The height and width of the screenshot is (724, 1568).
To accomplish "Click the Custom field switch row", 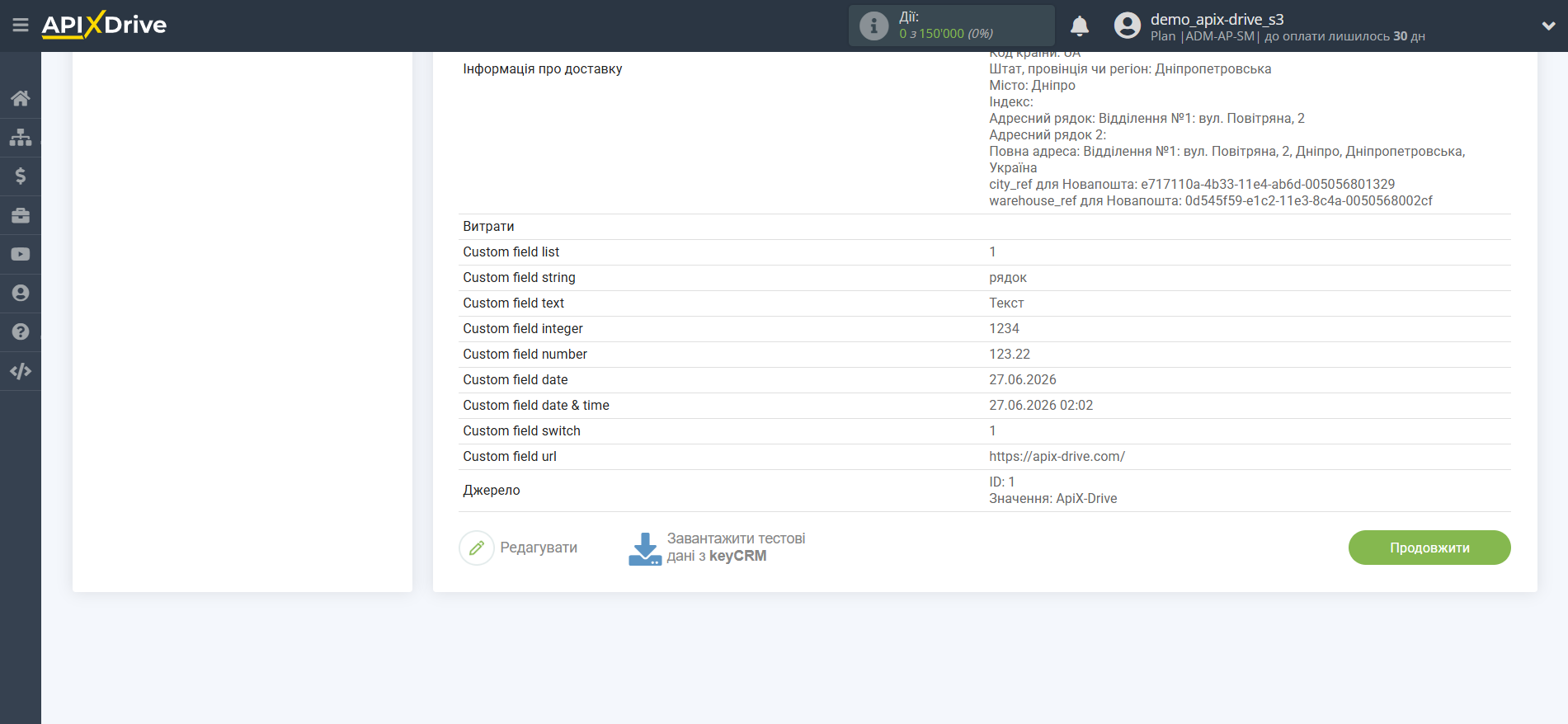I will [985, 431].
